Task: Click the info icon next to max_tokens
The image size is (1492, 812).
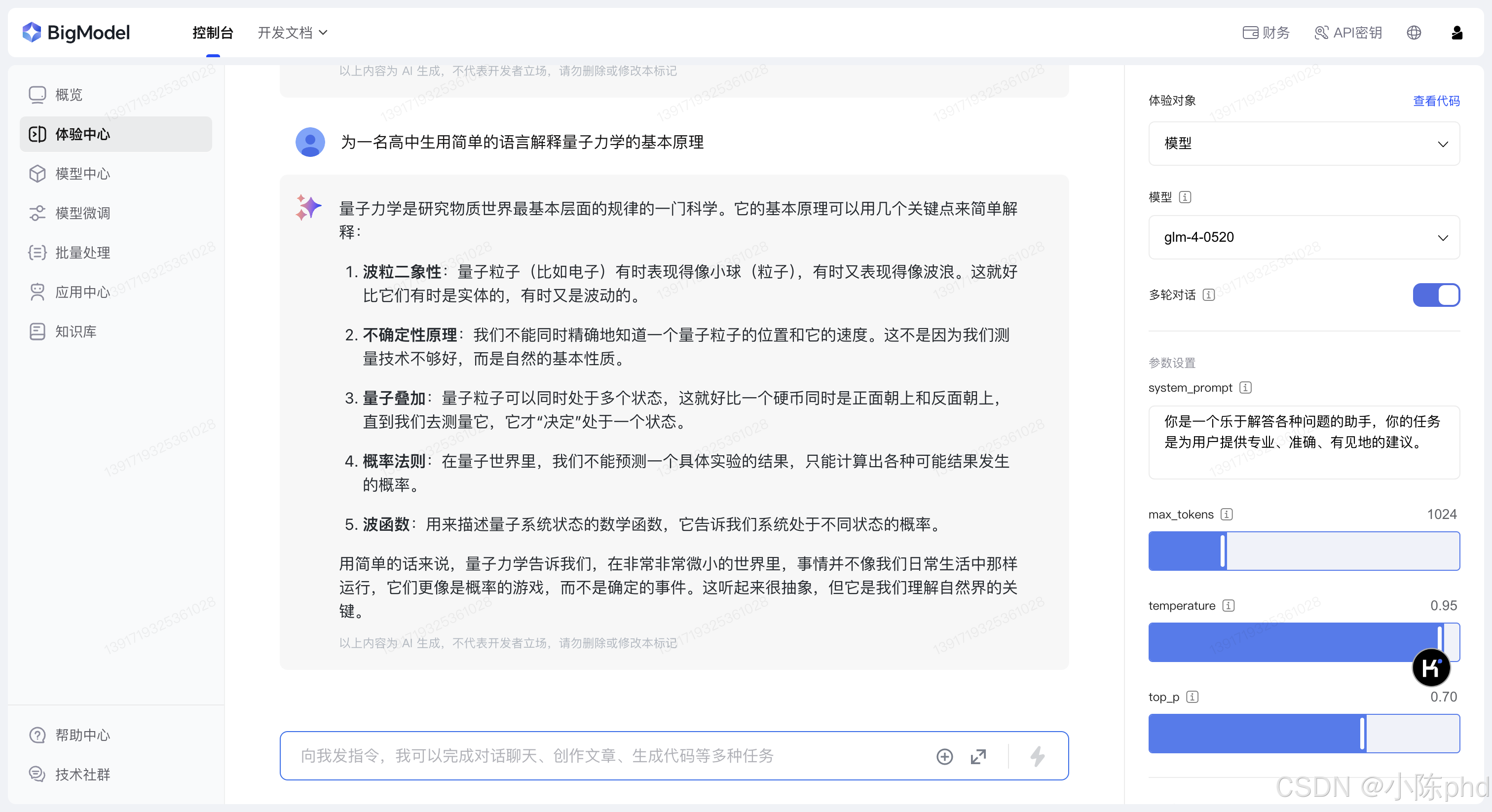Action: 1227,515
